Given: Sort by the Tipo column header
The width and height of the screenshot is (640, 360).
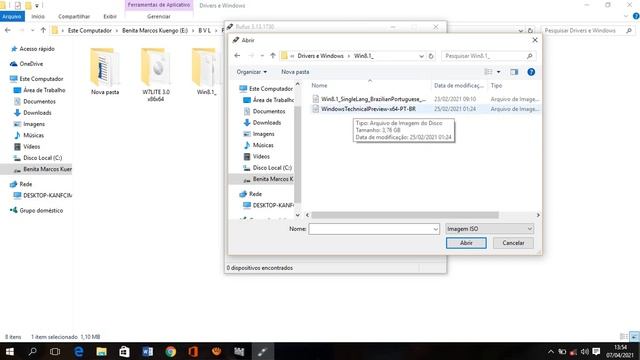Looking at the screenshot, I should coord(496,85).
